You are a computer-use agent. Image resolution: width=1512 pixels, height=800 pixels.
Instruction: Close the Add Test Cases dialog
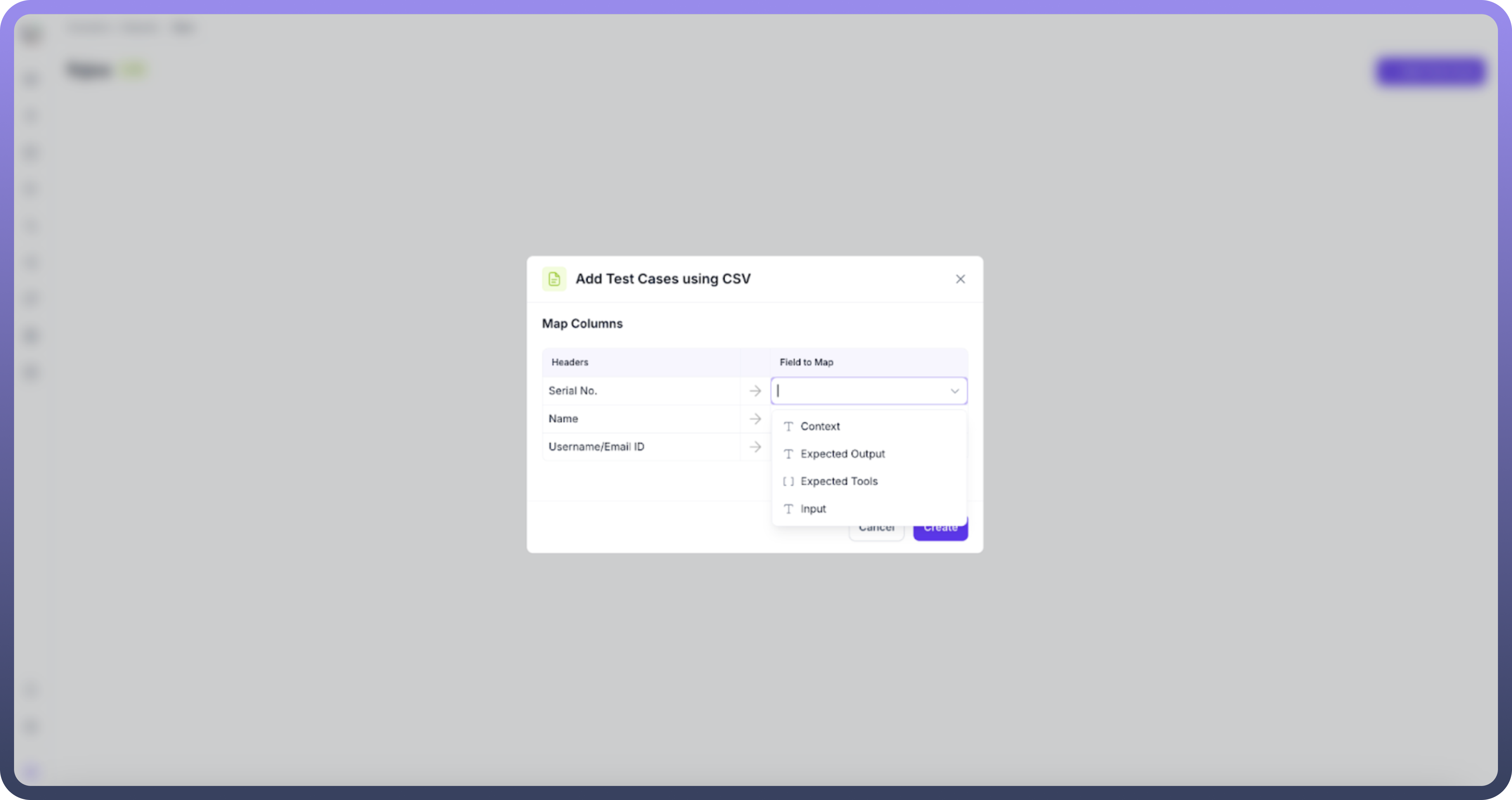coord(960,279)
